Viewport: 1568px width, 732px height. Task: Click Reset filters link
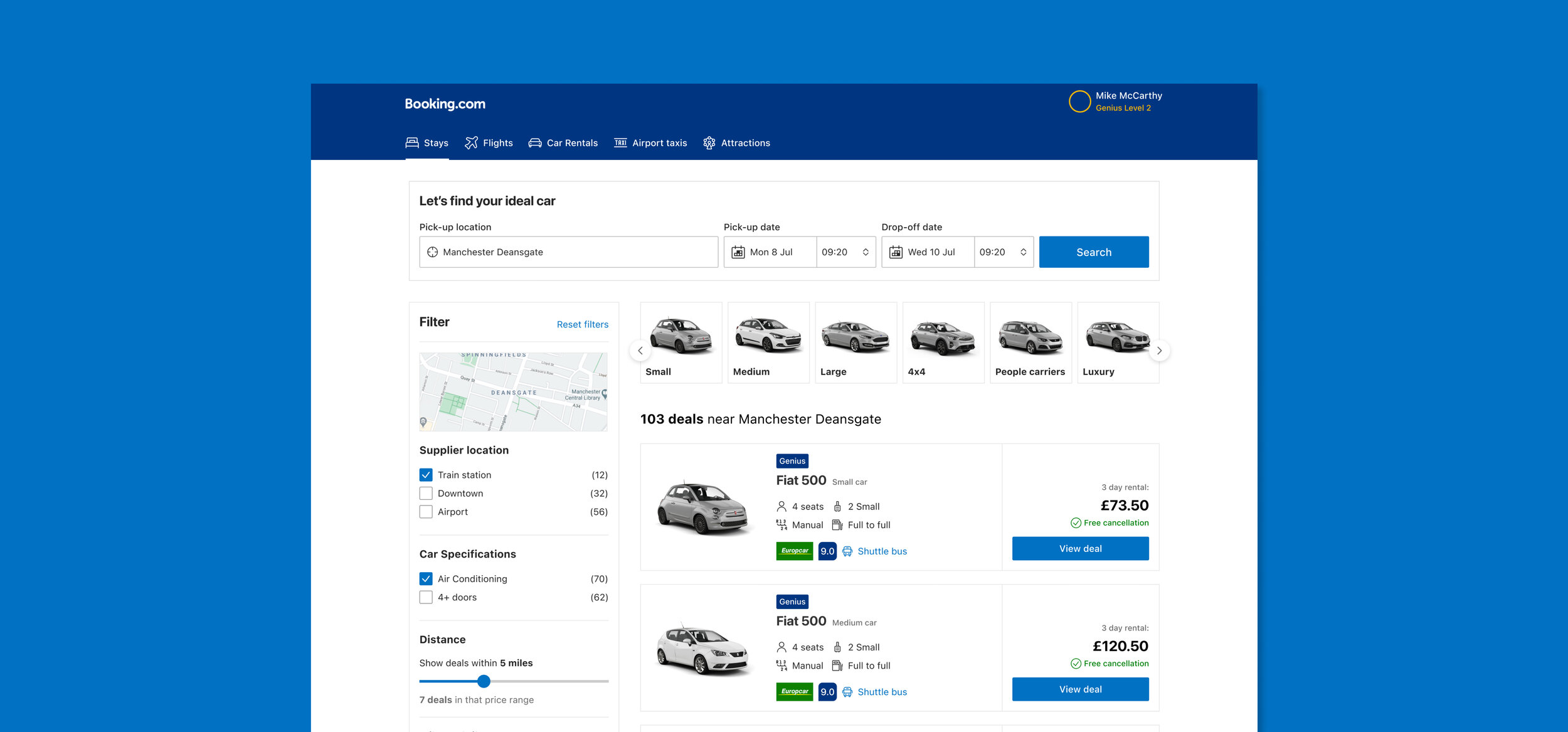[x=583, y=324]
